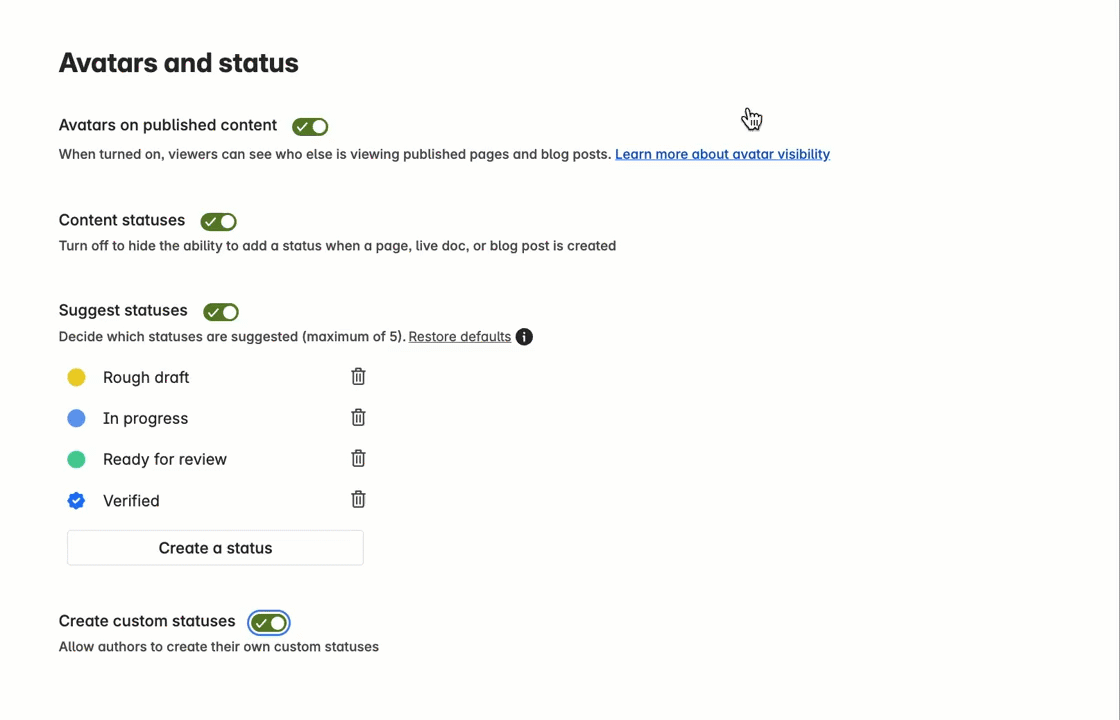
Task: Select the Rough draft status label
Action: pos(146,377)
